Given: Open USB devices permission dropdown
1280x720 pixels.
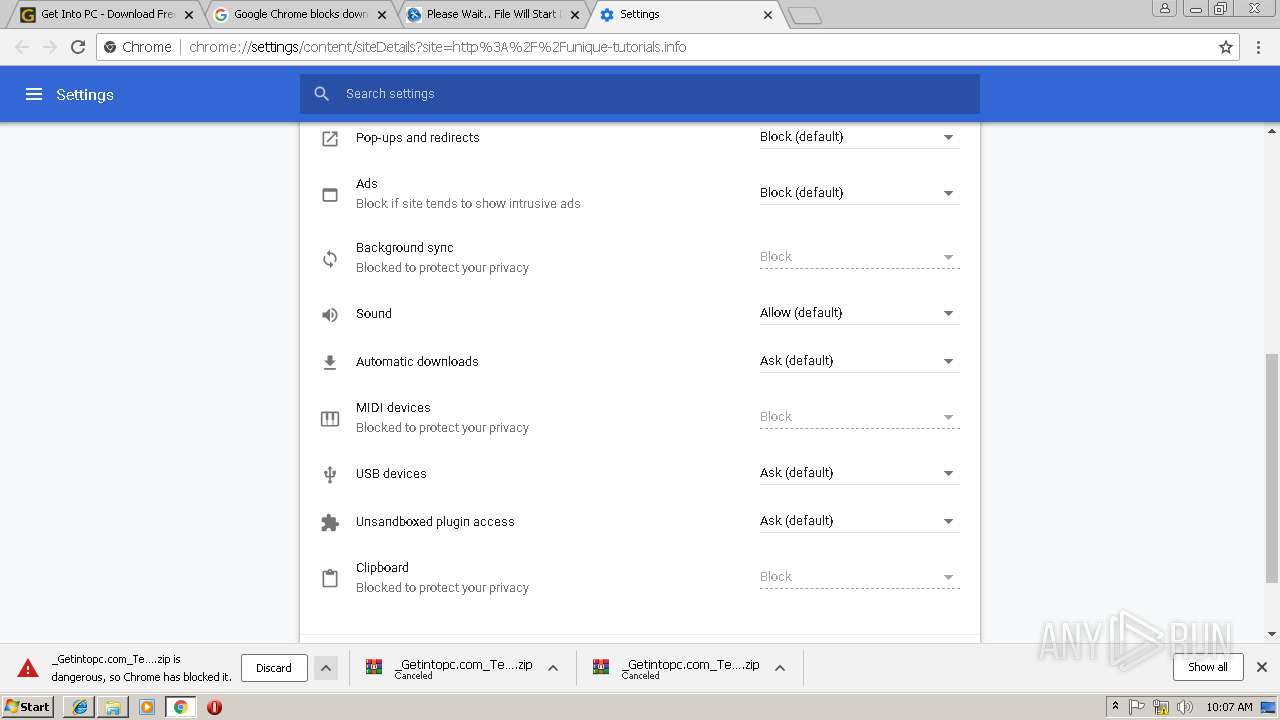Looking at the screenshot, I should 859,473.
